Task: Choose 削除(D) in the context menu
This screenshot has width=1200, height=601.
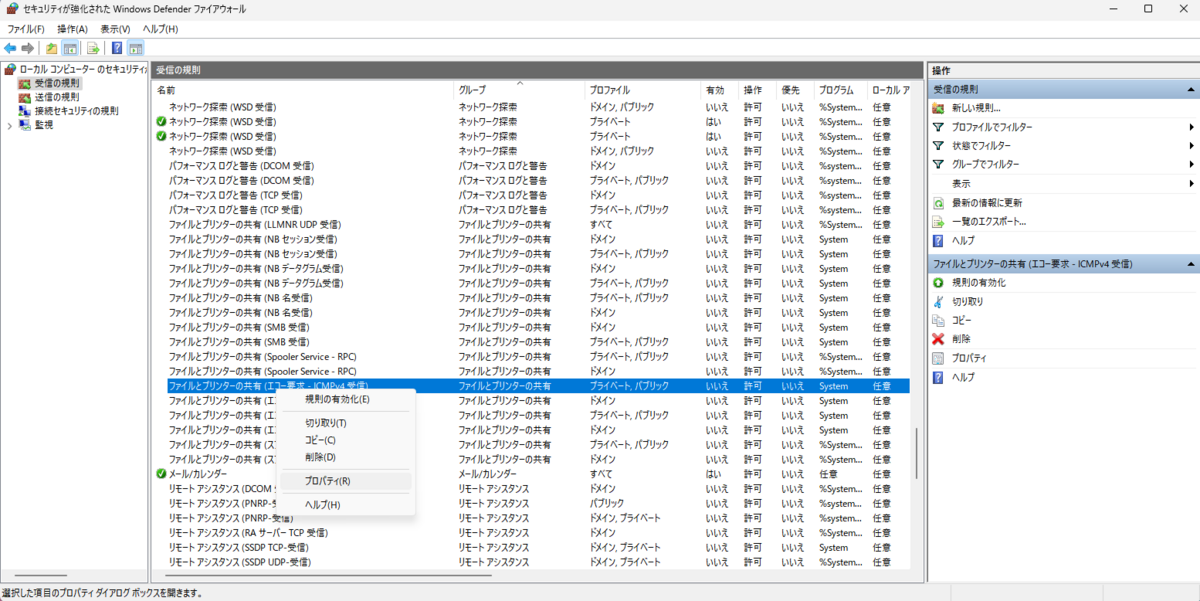Action: (345, 457)
